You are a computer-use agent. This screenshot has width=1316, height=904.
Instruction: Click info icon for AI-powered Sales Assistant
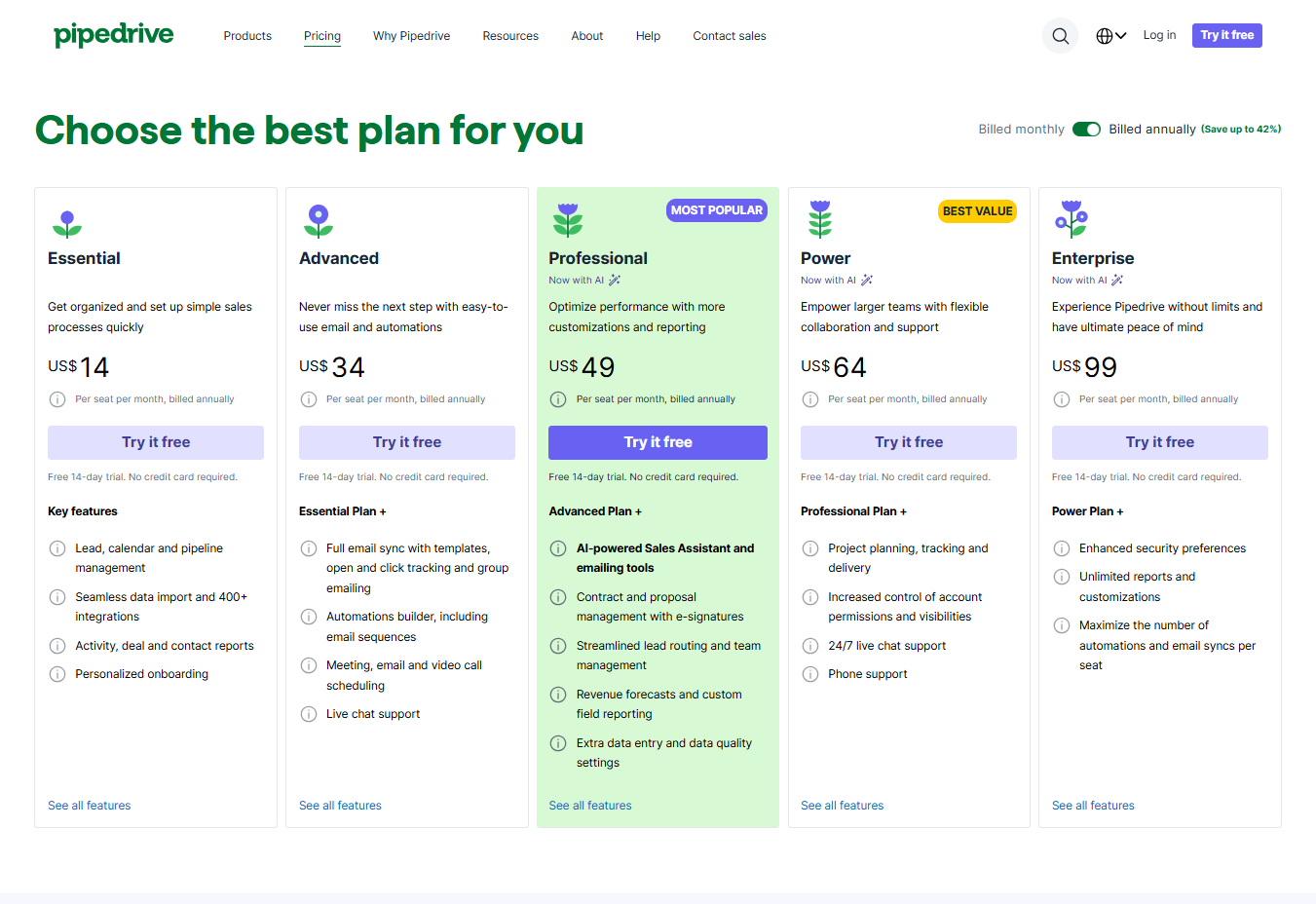click(x=558, y=548)
